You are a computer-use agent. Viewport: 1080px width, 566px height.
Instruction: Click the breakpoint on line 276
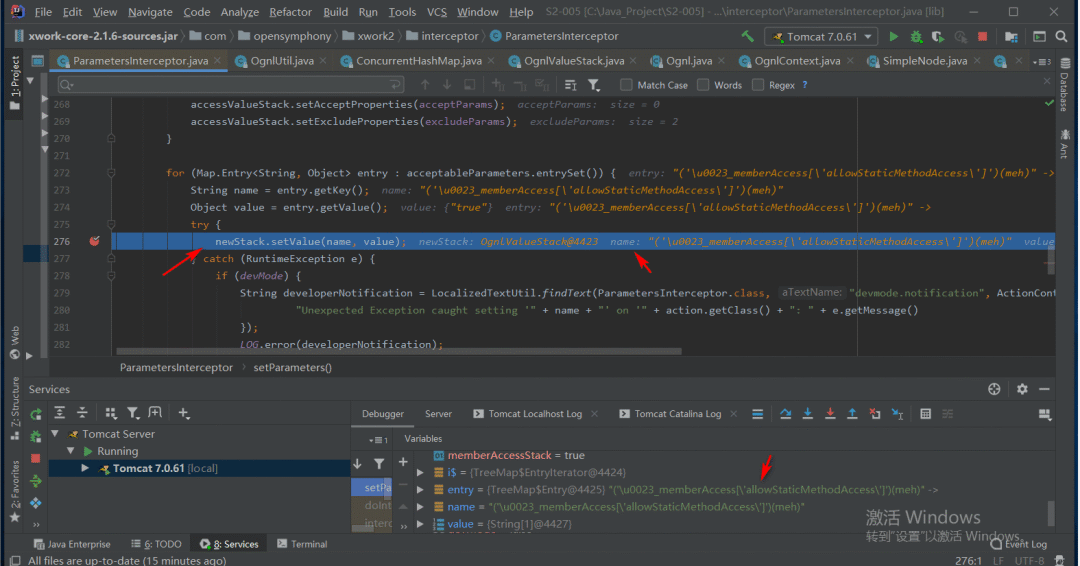coord(94,241)
